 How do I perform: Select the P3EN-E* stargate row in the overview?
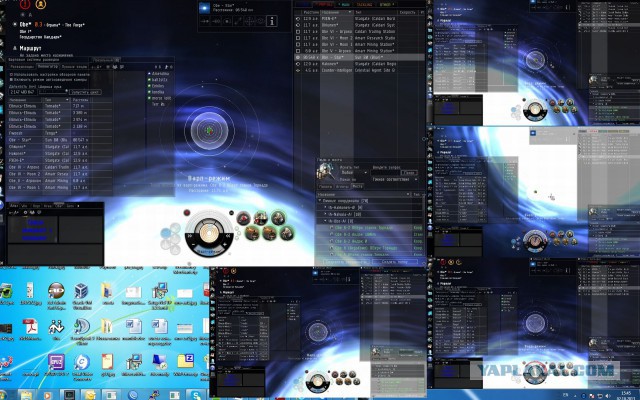click(x=359, y=19)
